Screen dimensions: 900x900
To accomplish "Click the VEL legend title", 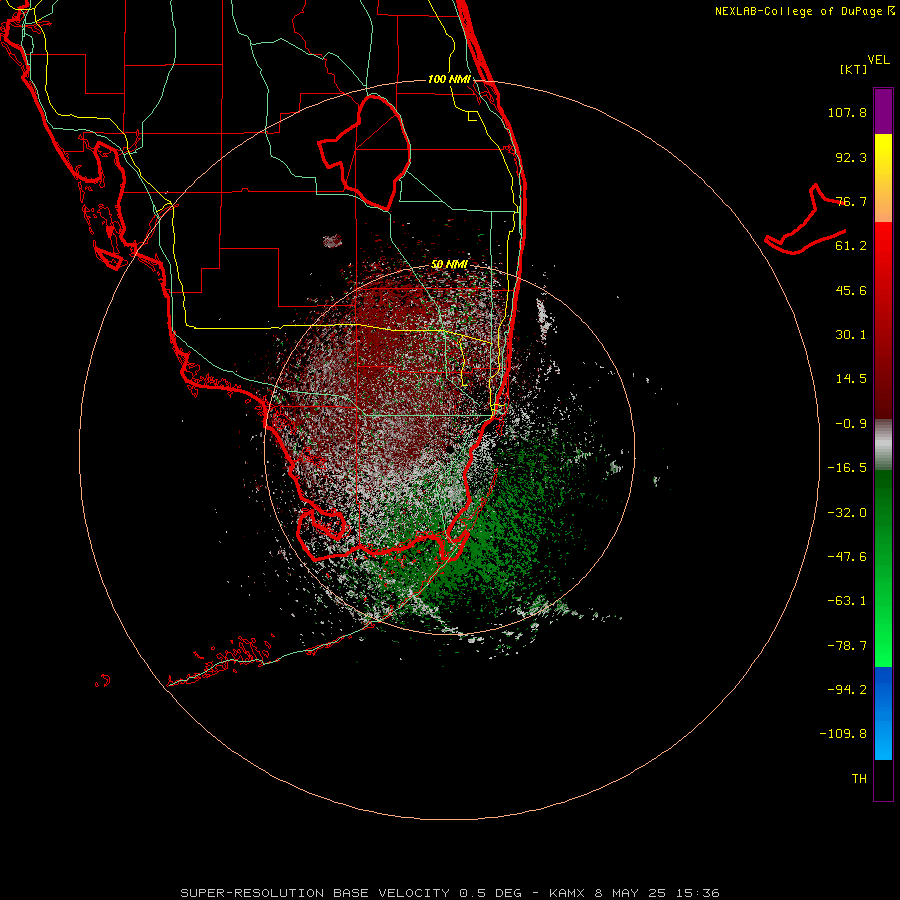I will point(878,59).
